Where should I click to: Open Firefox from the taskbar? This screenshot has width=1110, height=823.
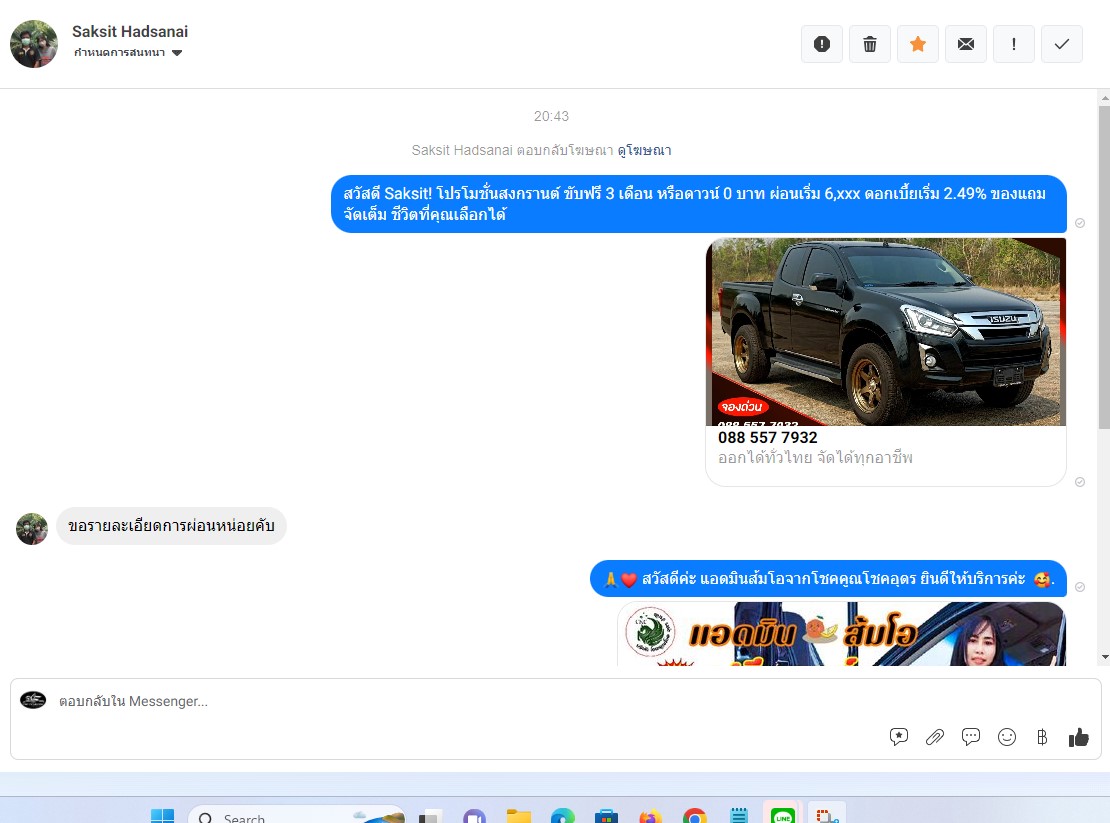[x=651, y=816]
